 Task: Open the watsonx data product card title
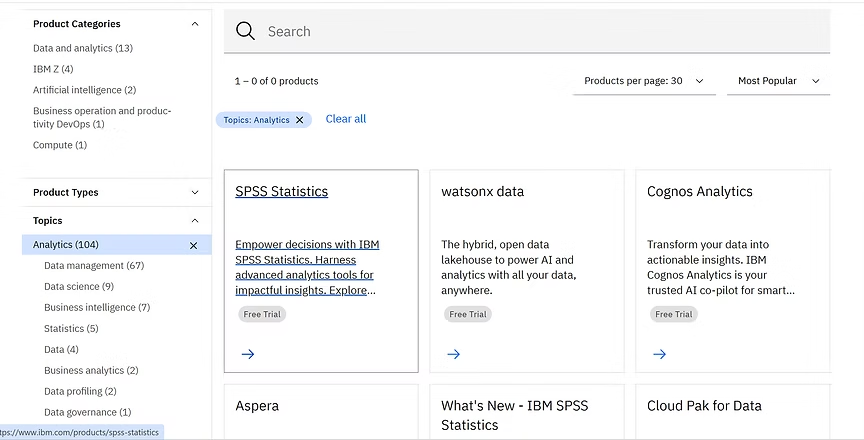[482, 191]
